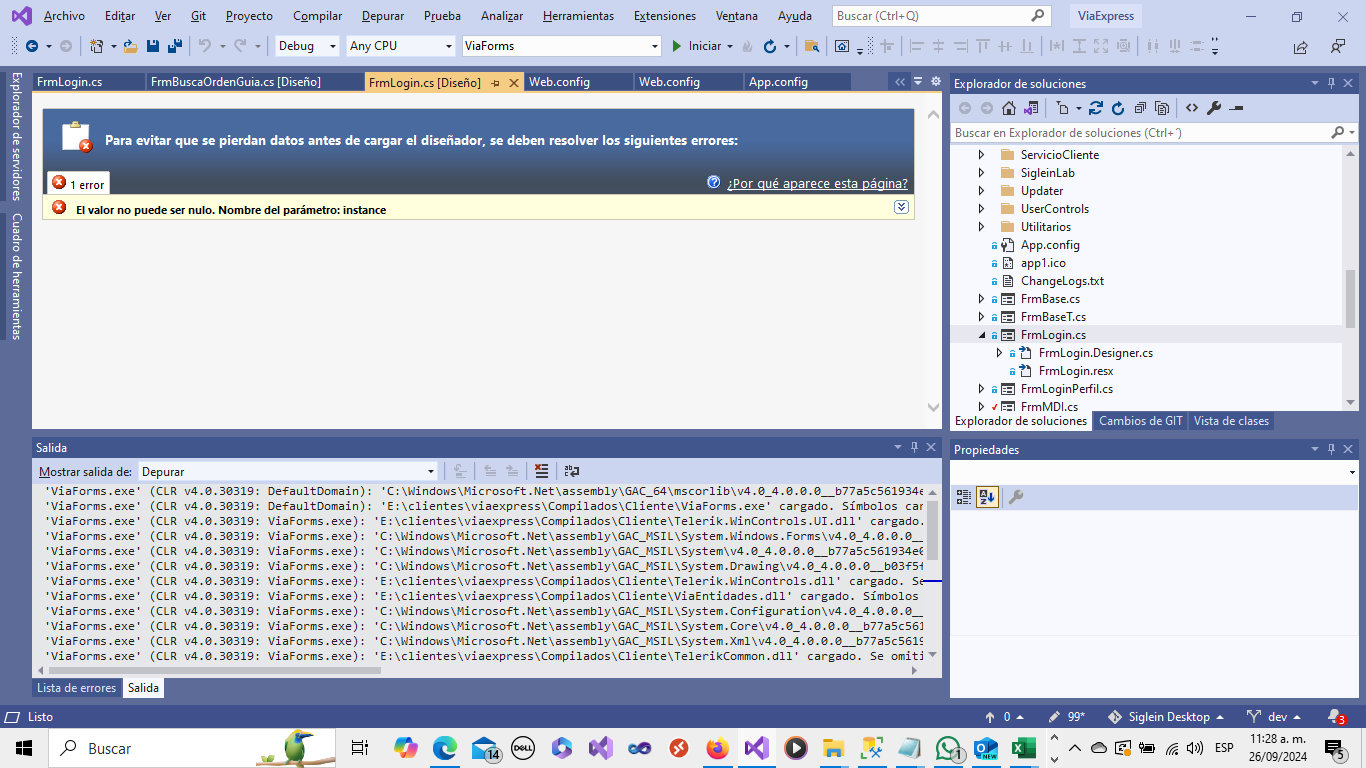
Task: Open the Cuadro de herramientas side panel
Action: coord(16,276)
